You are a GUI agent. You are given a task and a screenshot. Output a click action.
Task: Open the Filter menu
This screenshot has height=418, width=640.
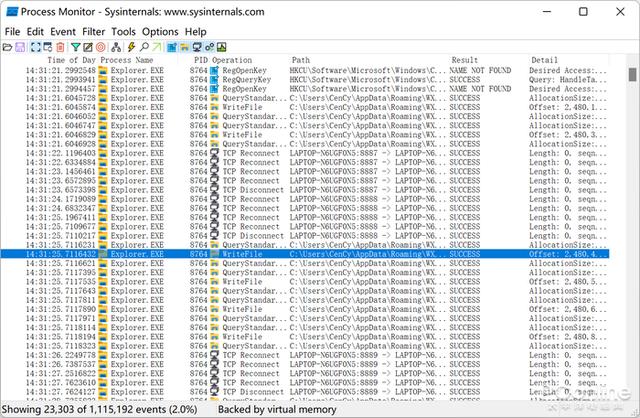(93, 32)
